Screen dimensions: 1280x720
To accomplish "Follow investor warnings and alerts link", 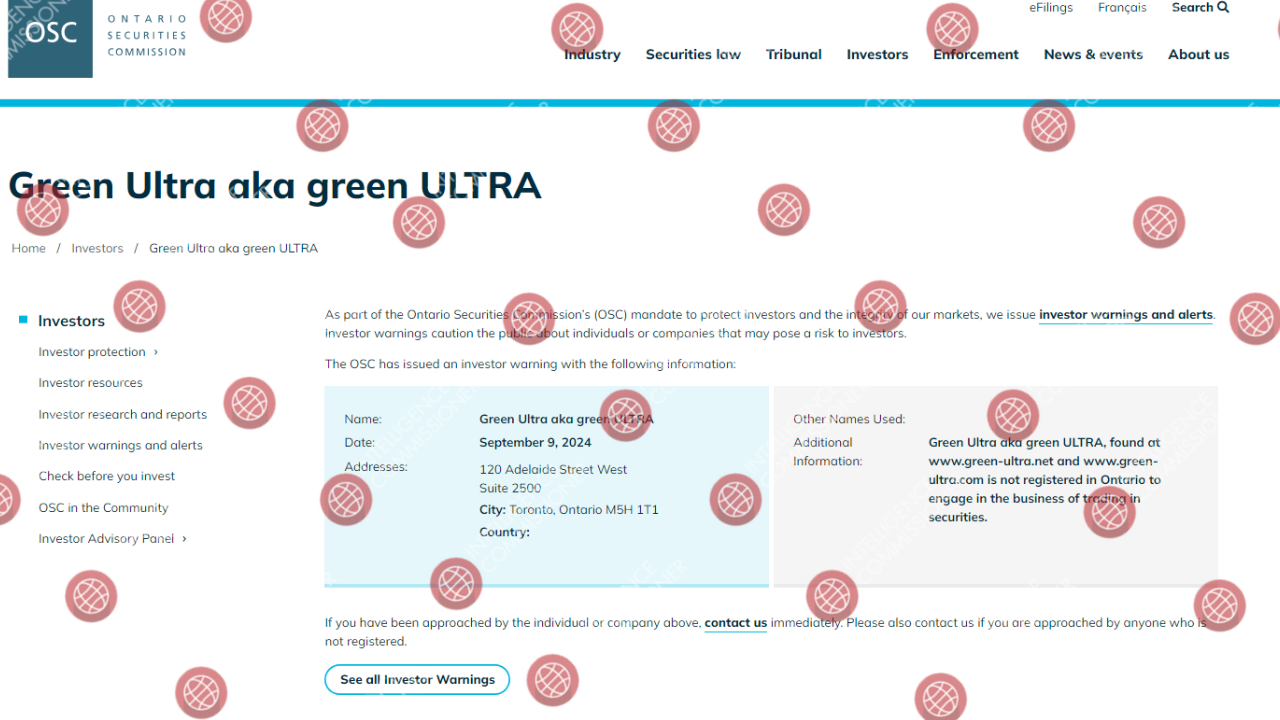I will point(1126,314).
